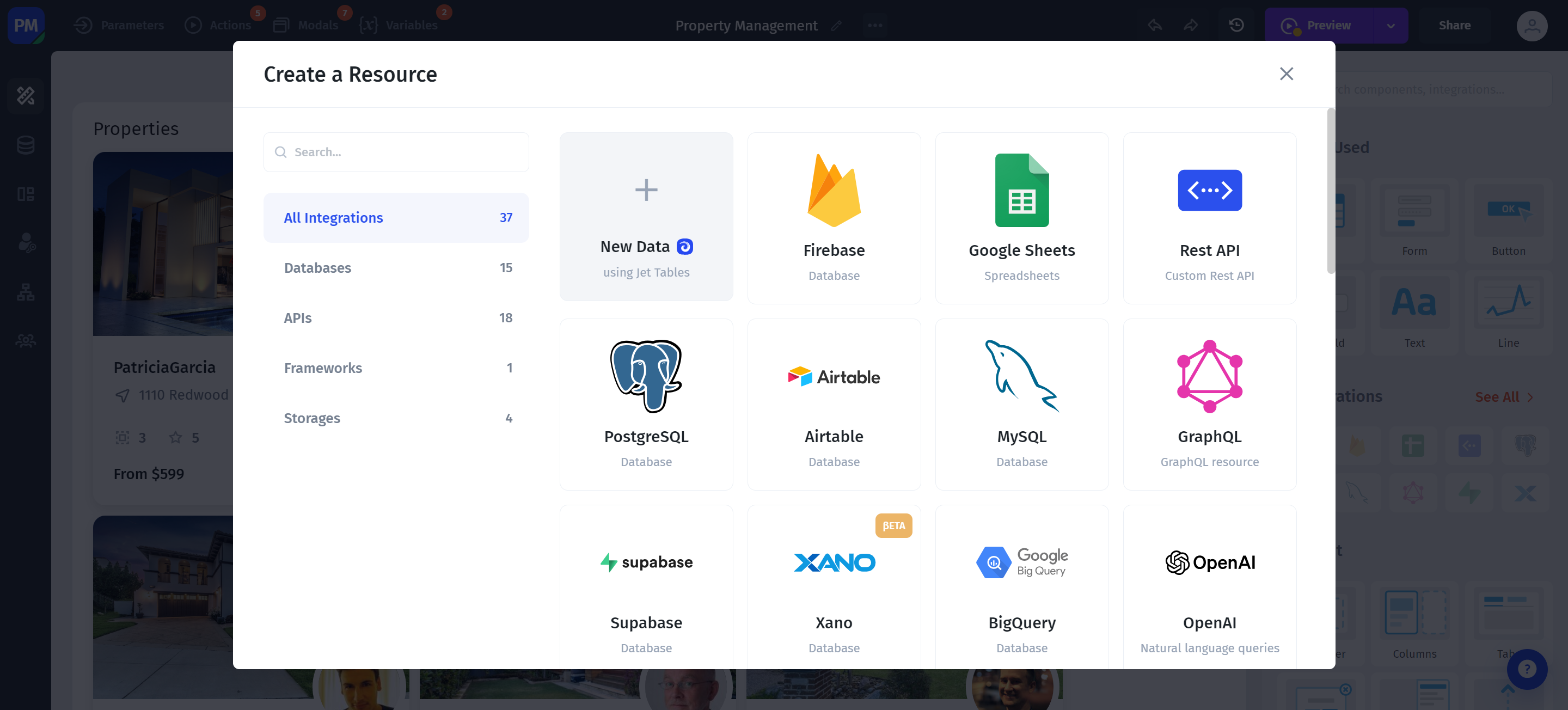1568x710 pixels.
Task: Choose the Google Sheets integration card
Action: (1021, 218)
